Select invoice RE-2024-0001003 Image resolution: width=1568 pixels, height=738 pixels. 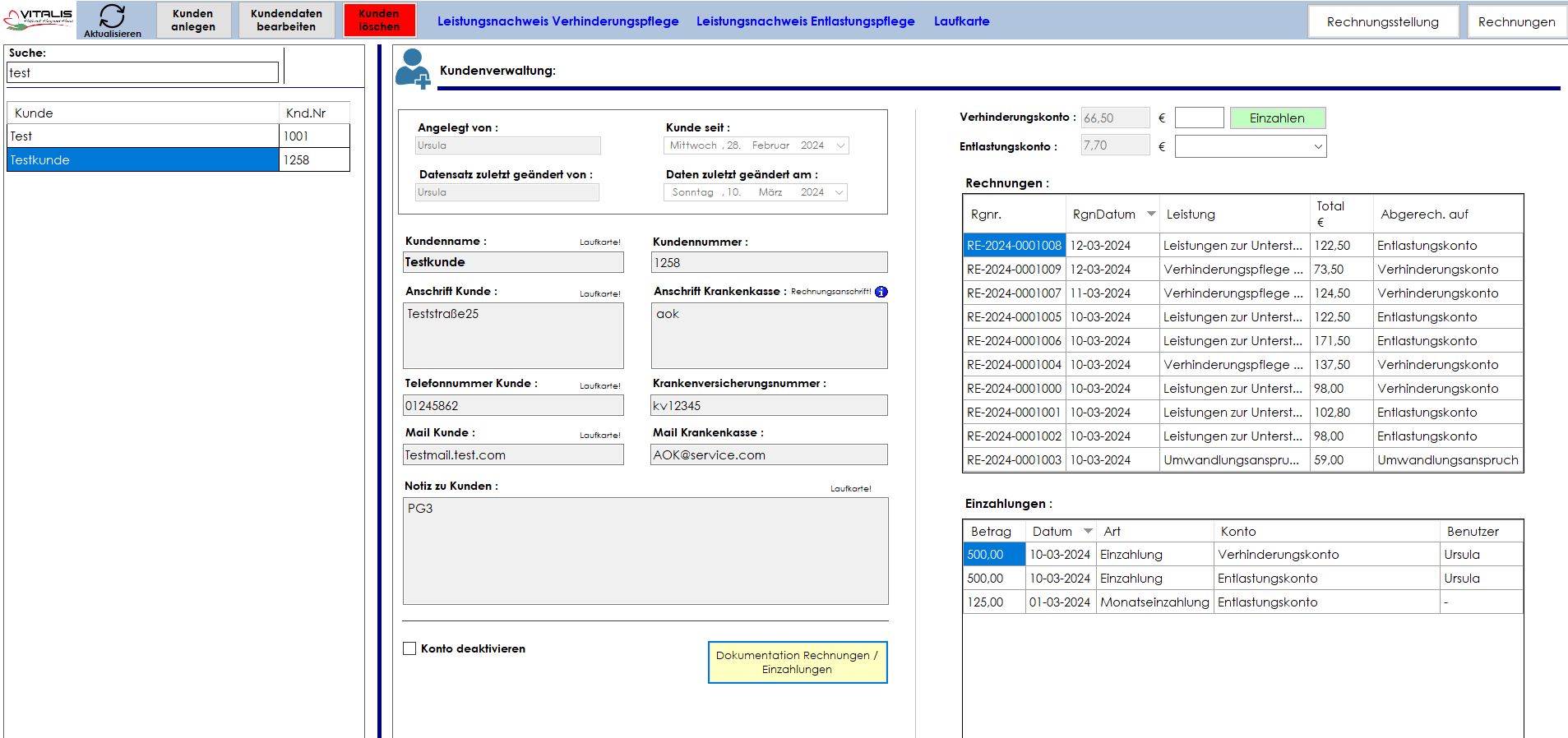[x=1242, y=460]
